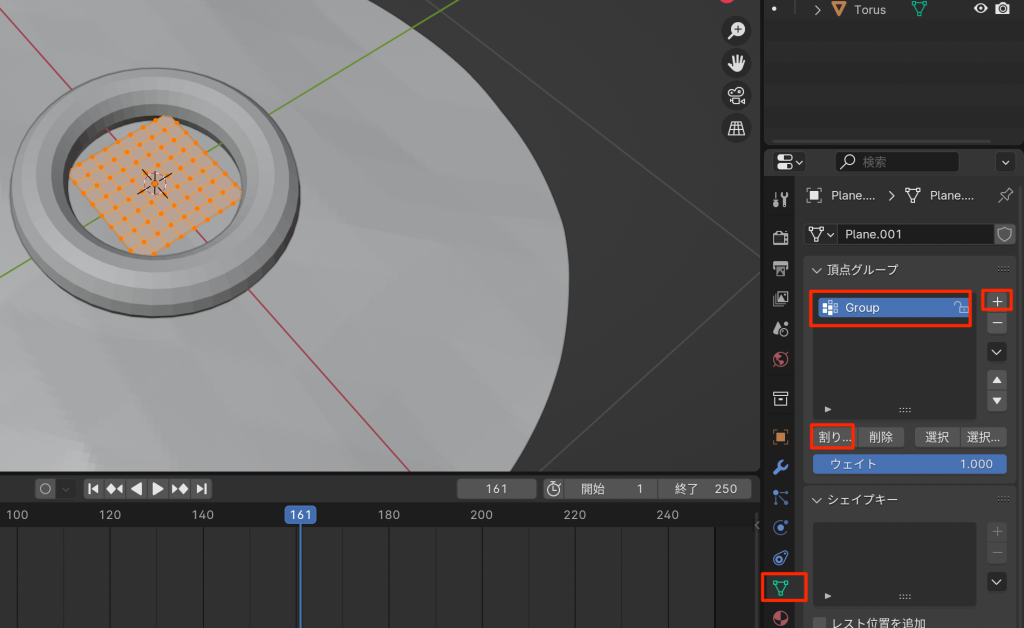The width and height of the screenshot is (1024, 628).
Task: Enable the レスト位置を追加 checkbox
Action: pos(820,623)
